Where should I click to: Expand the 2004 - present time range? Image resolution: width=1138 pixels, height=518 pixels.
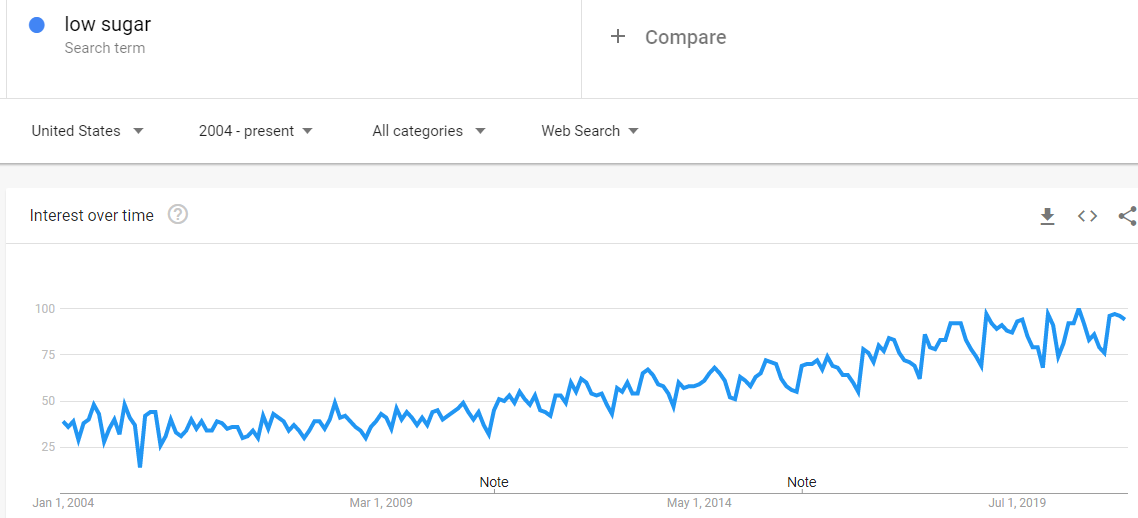click(256, 131)
